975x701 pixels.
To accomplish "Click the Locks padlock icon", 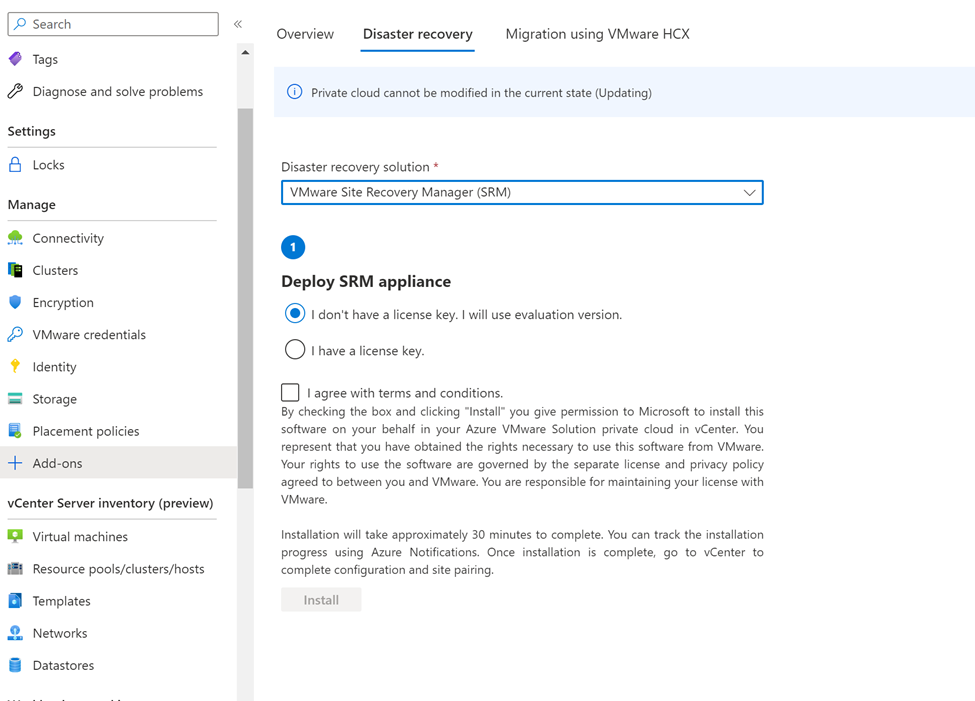I will click(x=15, y=165).
